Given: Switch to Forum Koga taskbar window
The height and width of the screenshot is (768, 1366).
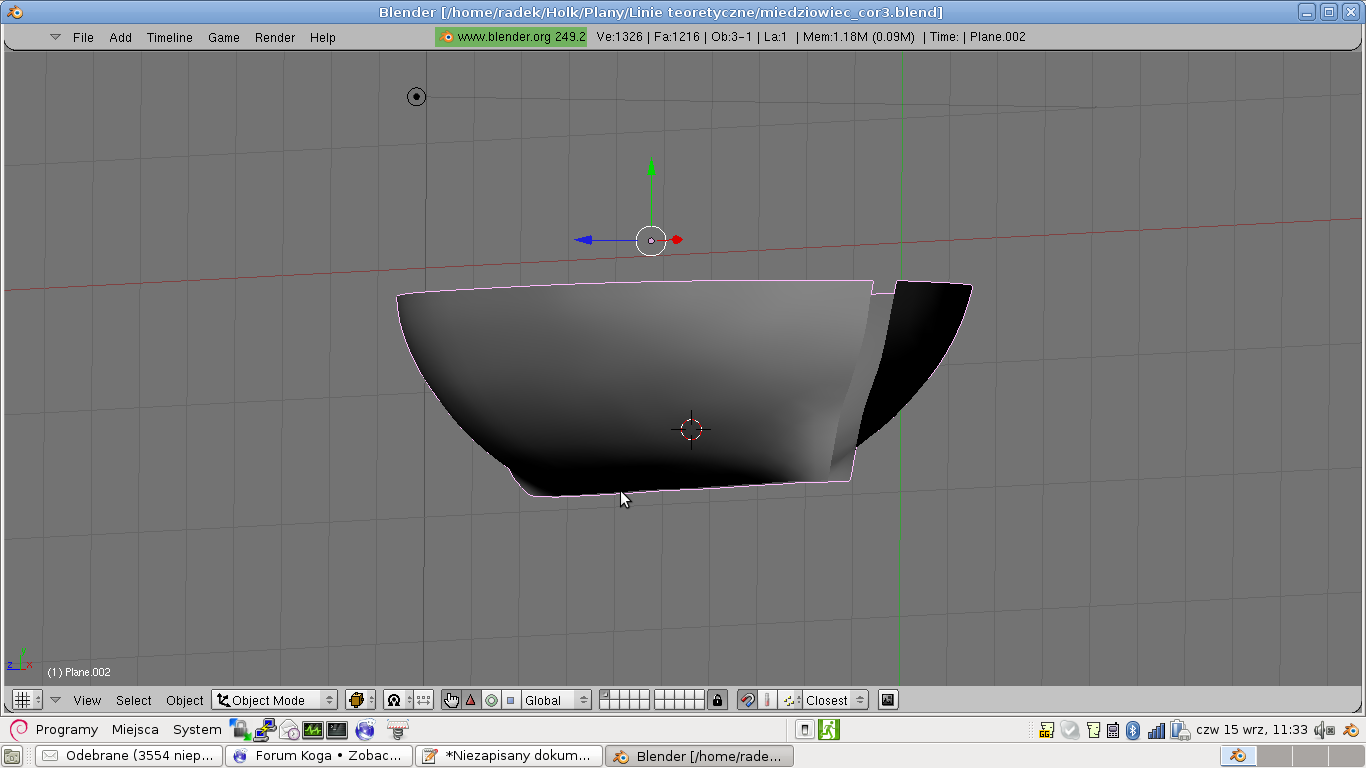Looking at the screenshot, I should pyautogui.click(x=319, y=756).
